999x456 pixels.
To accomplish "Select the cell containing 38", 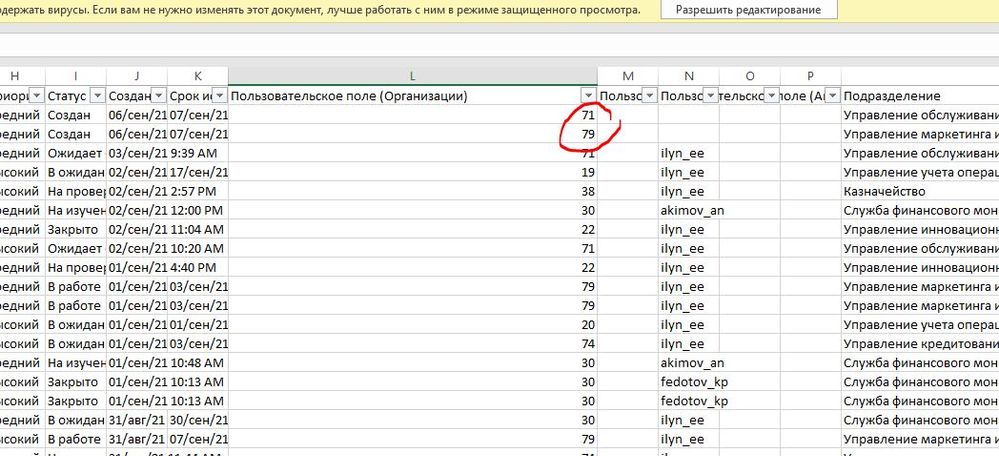I will pyautogui.click(x=412, y=191).
